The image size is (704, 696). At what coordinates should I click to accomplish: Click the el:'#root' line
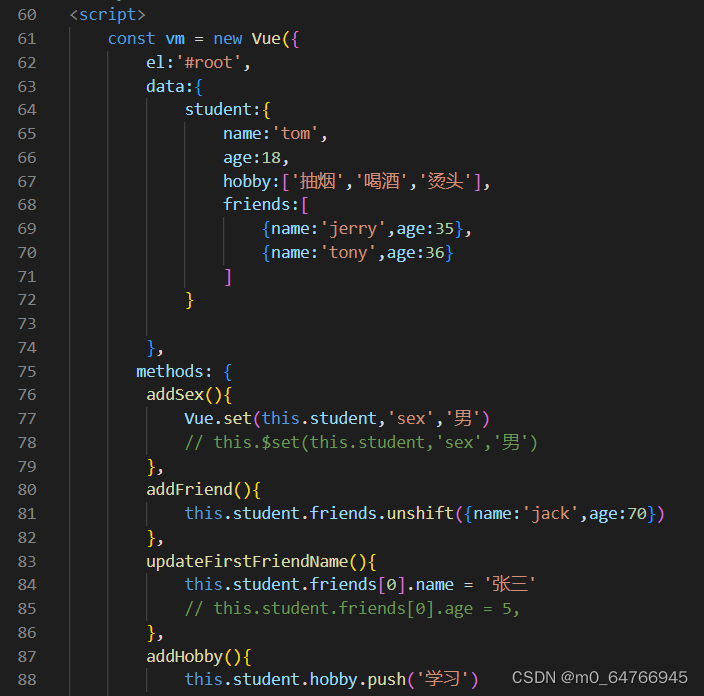(198, 62)
